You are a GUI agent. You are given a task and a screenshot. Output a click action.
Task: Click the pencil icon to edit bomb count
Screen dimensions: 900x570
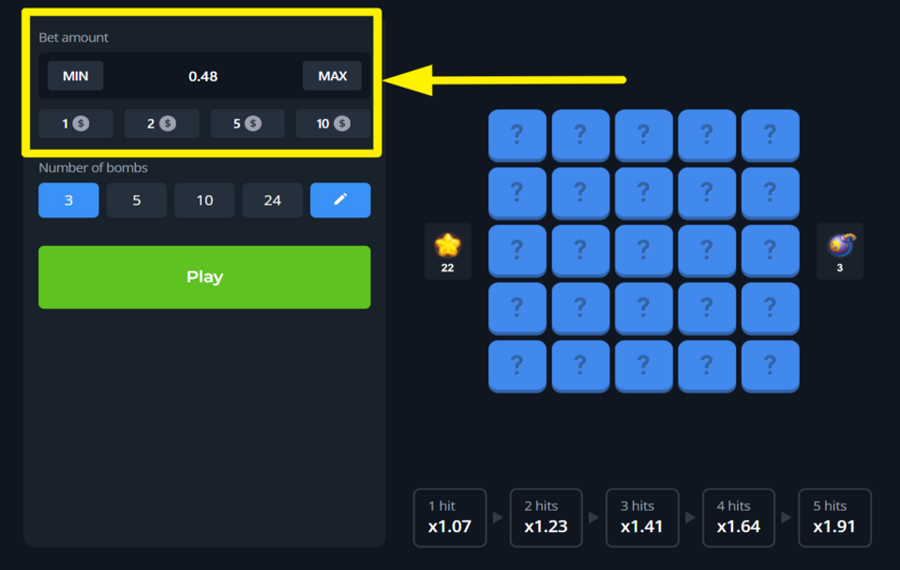[x=340, y=200]
